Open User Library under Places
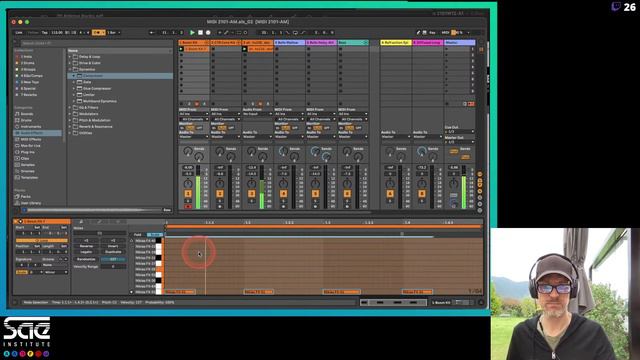Screen dimensions: 640x360 click(x=31, y=203)
